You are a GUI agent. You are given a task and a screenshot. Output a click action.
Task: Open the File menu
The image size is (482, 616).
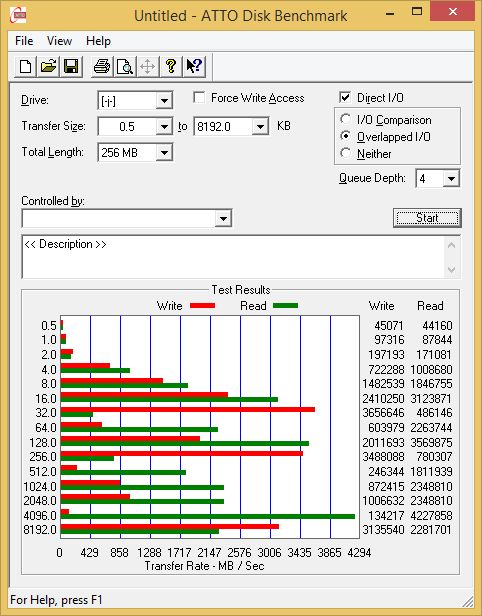tap(24, 41)
